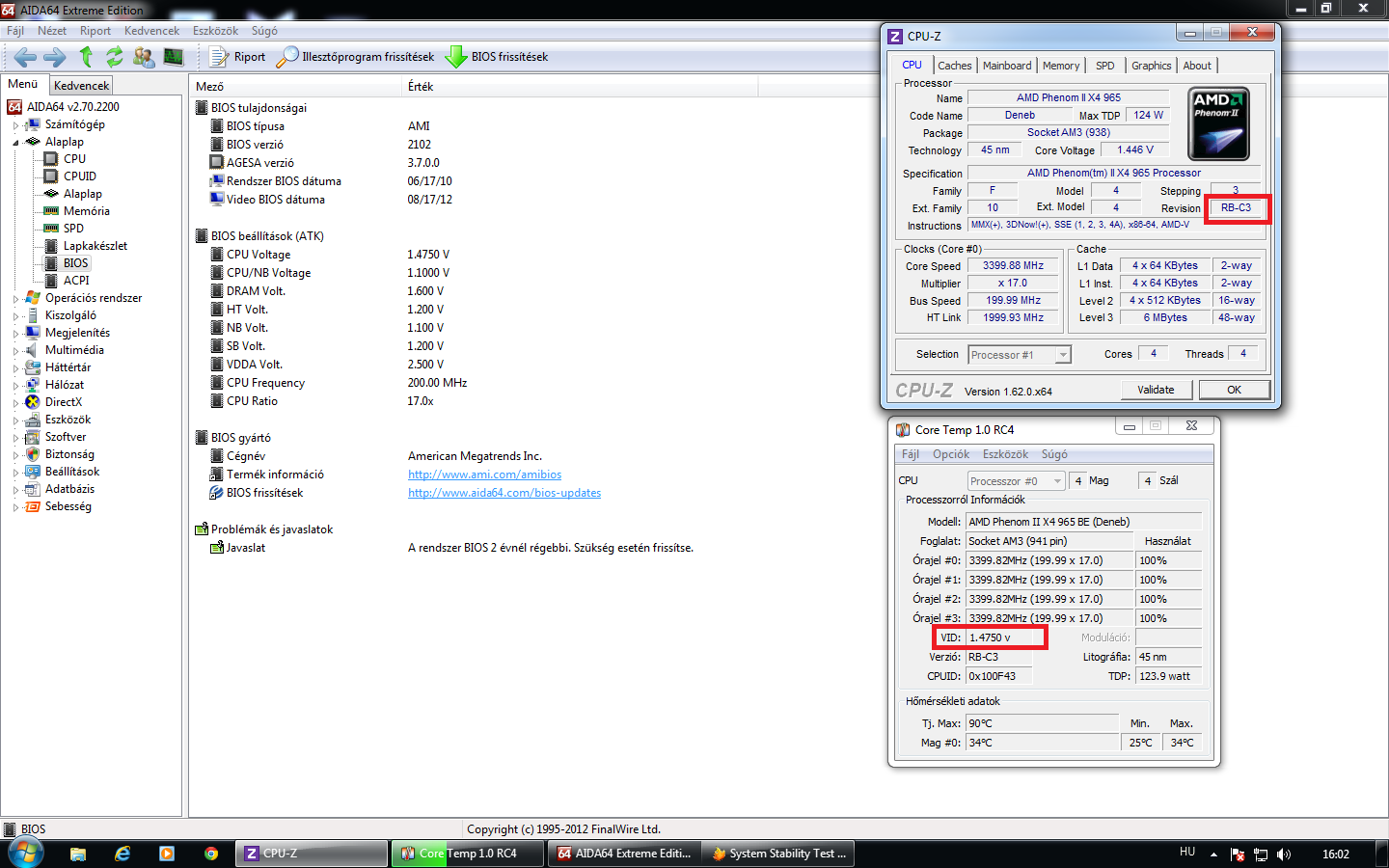Switch to Caches tab in CPU-Z
This screenshot has width=1389, height=868.
pyautogui.click(x=955, y=66)
